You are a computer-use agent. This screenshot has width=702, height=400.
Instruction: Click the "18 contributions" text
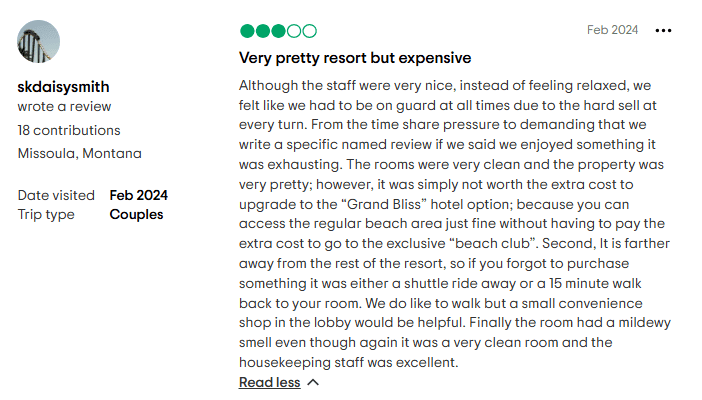point(69,130)
